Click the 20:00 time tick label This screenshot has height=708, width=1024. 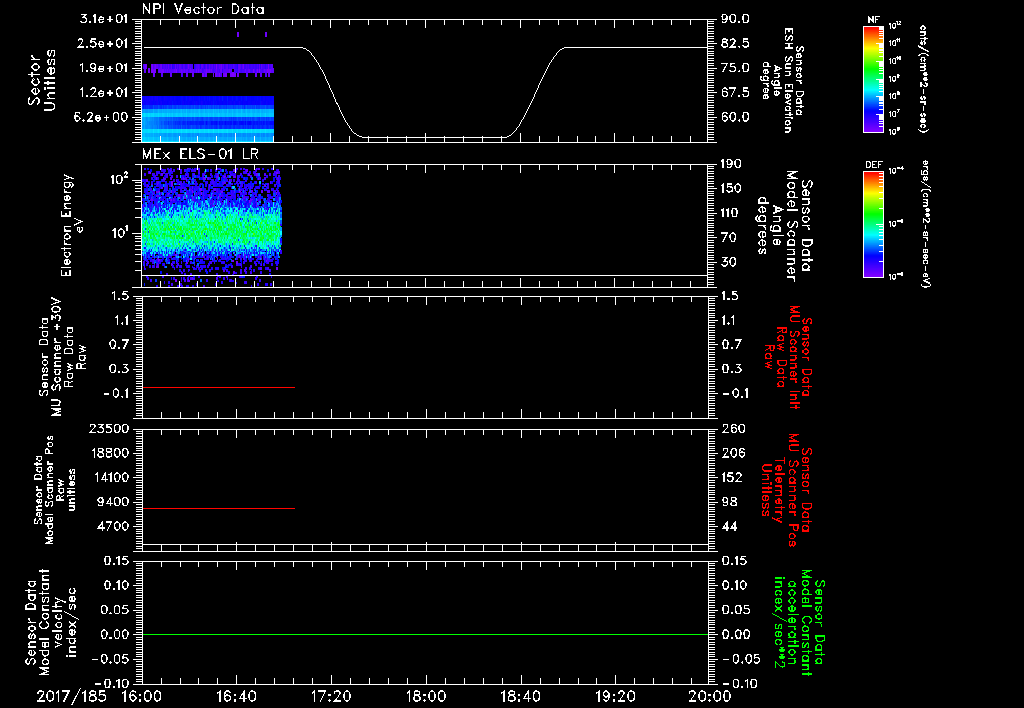click(710, 696)
